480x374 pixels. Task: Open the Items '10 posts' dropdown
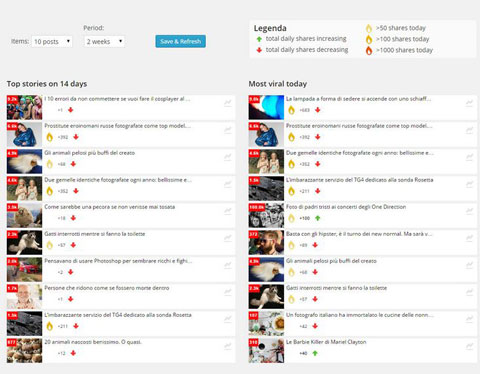pos(52,42)
